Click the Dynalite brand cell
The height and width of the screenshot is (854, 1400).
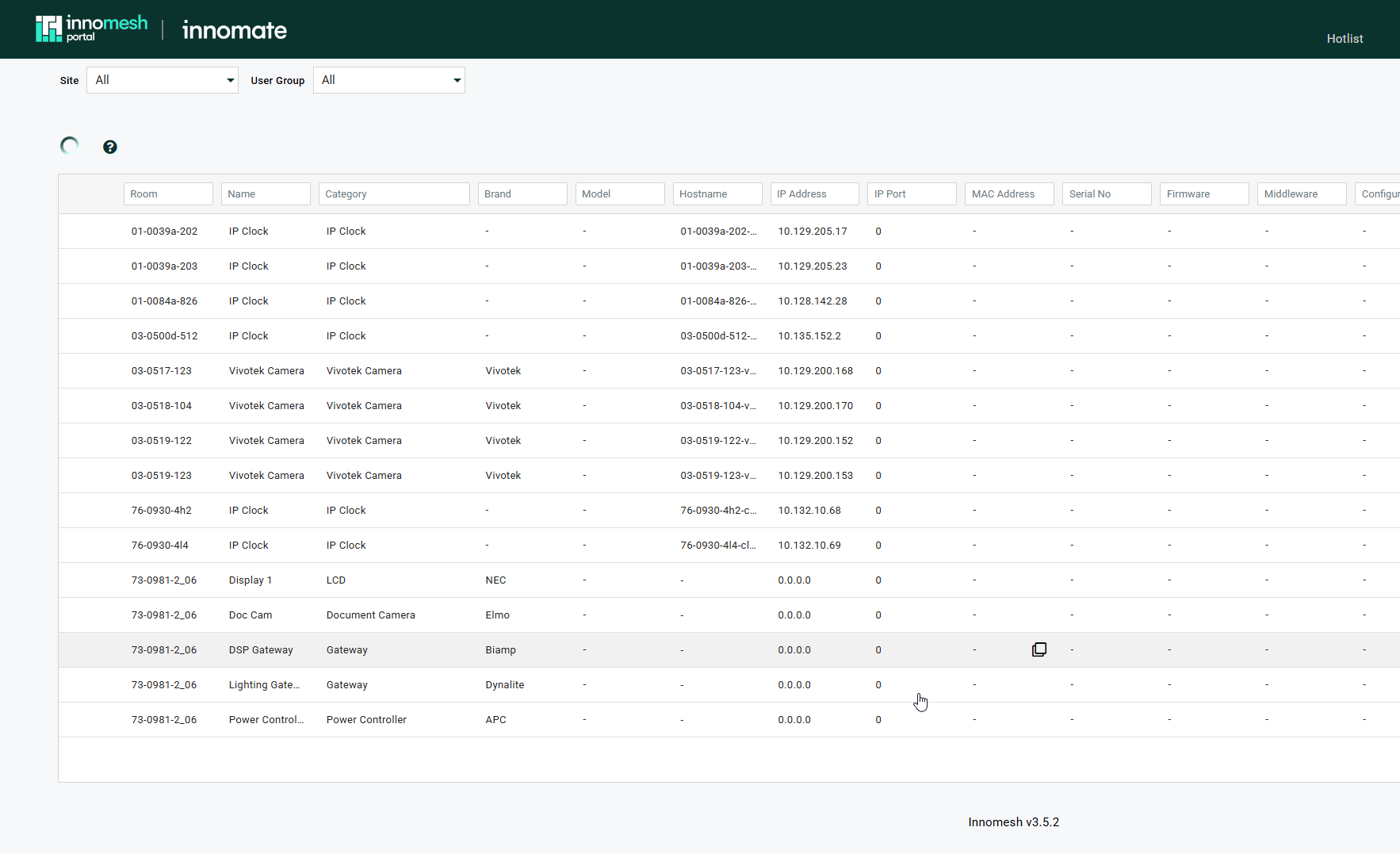point(505,685)
